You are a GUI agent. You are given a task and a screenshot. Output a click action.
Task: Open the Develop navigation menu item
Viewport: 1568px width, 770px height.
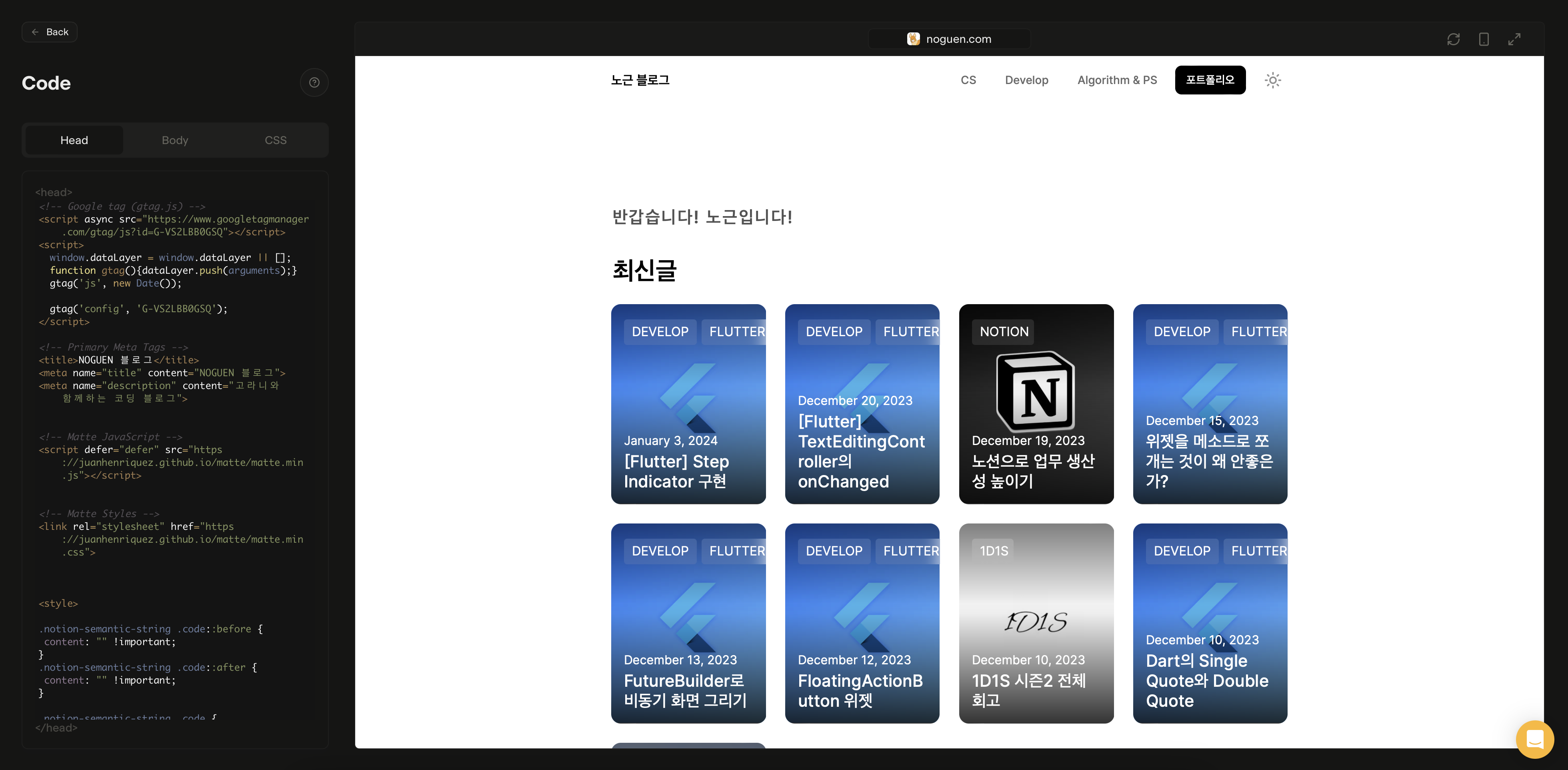pyautogui.click(x=1026, y=80)
